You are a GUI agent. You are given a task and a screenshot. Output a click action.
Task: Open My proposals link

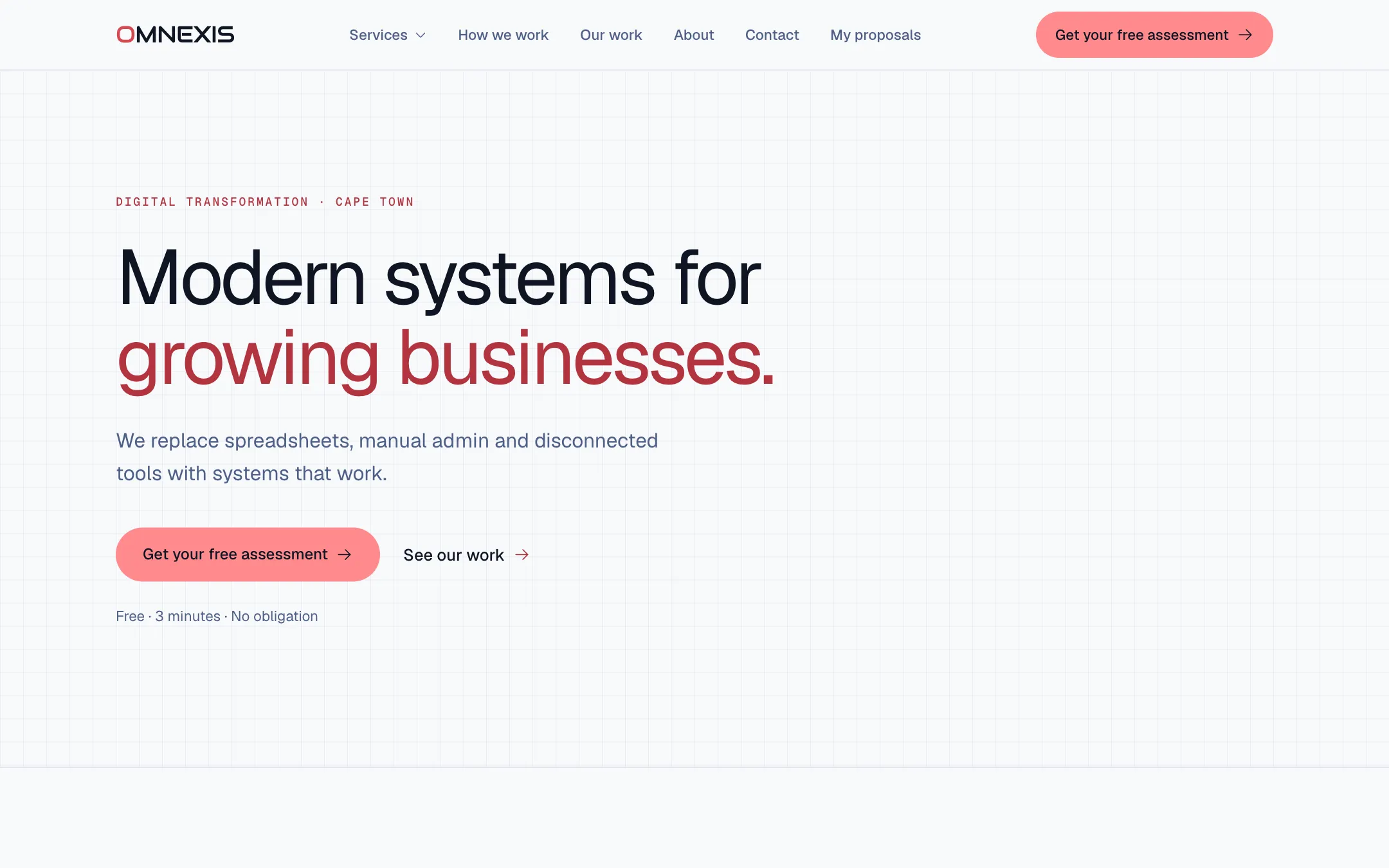875,35
